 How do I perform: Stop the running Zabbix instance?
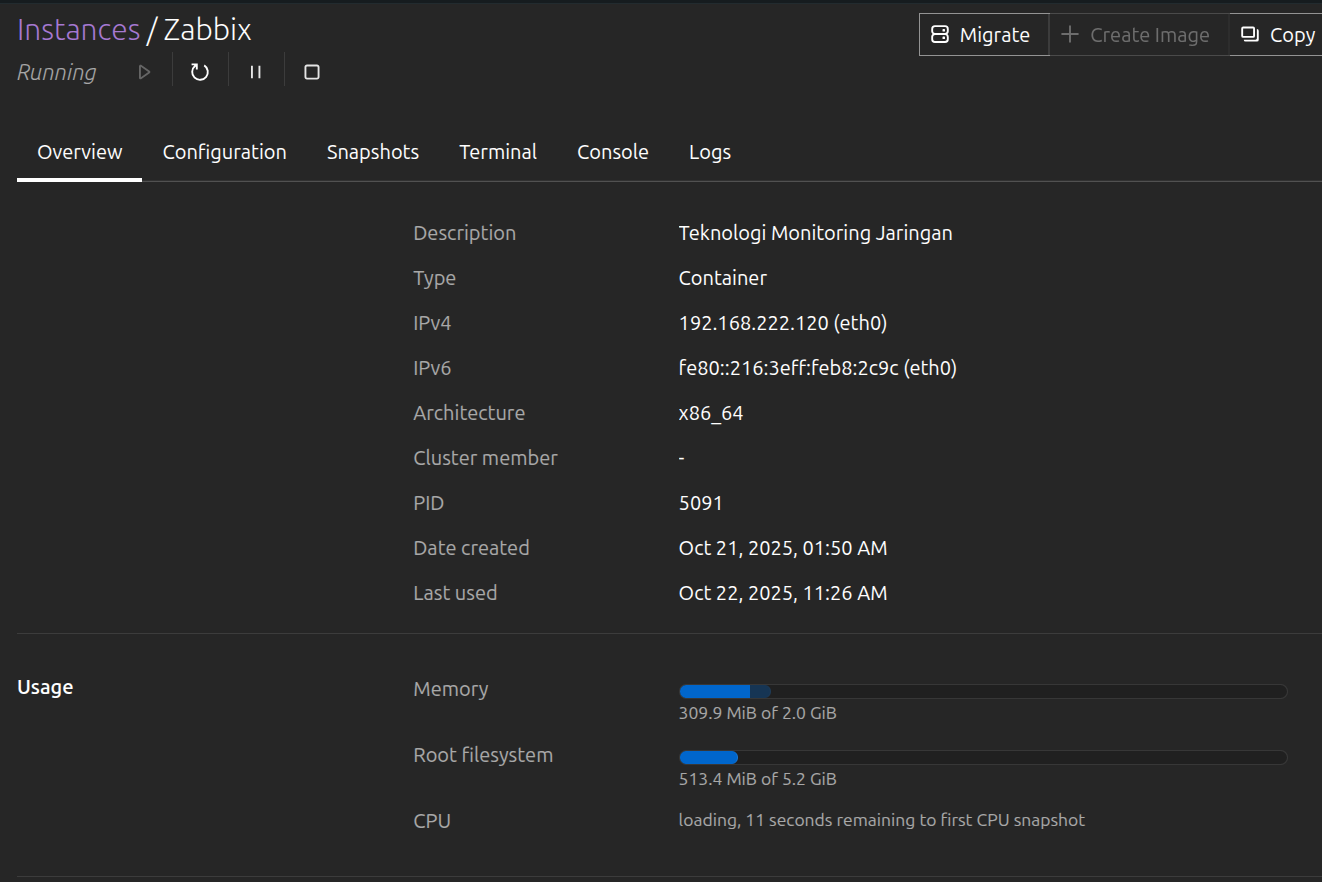(312, 72)
